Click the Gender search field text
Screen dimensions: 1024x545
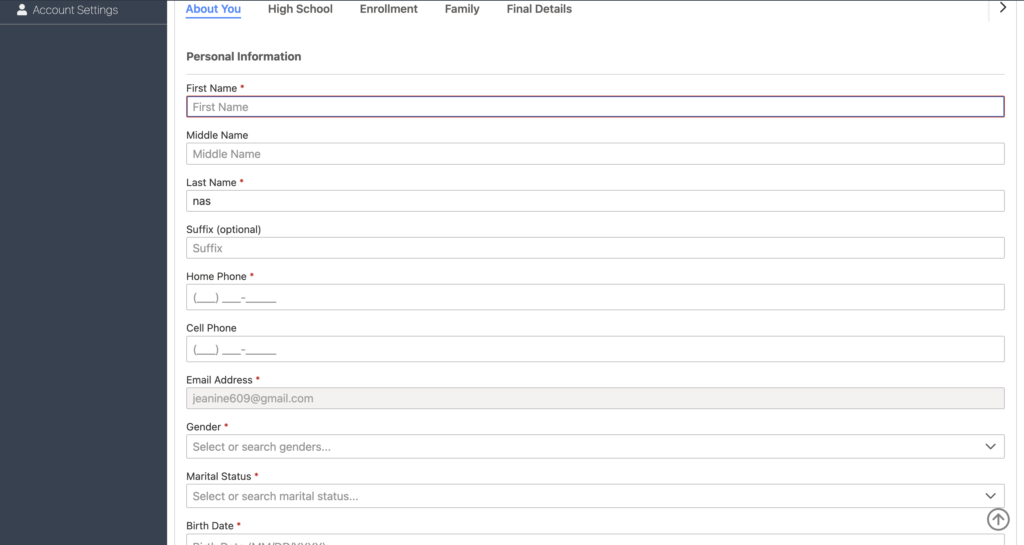262,447
